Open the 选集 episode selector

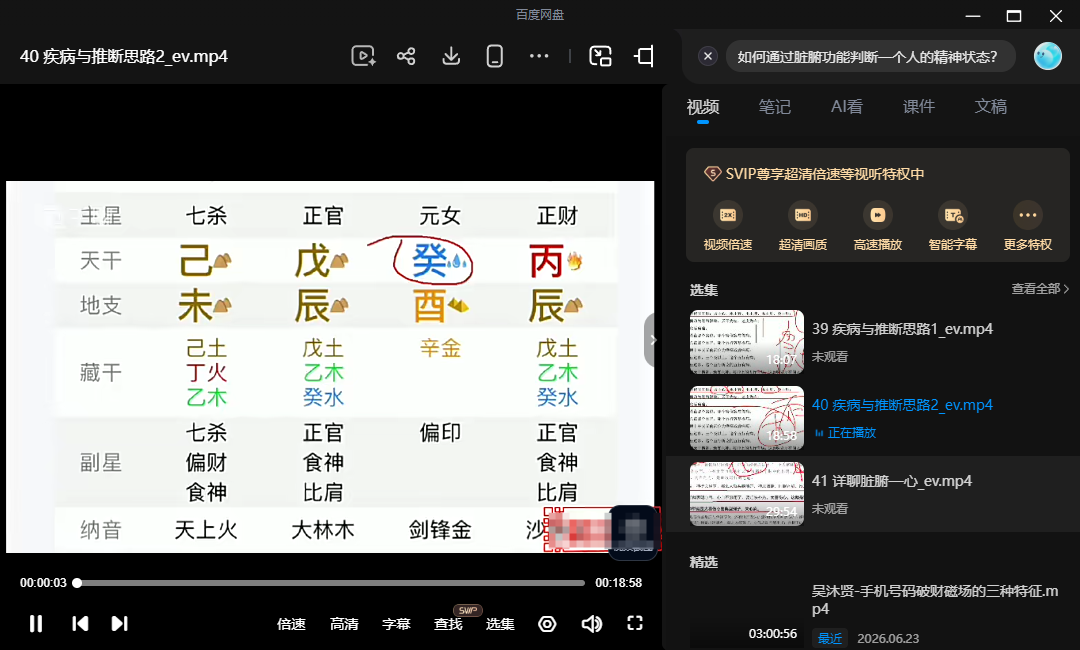(x=500, y=624)
